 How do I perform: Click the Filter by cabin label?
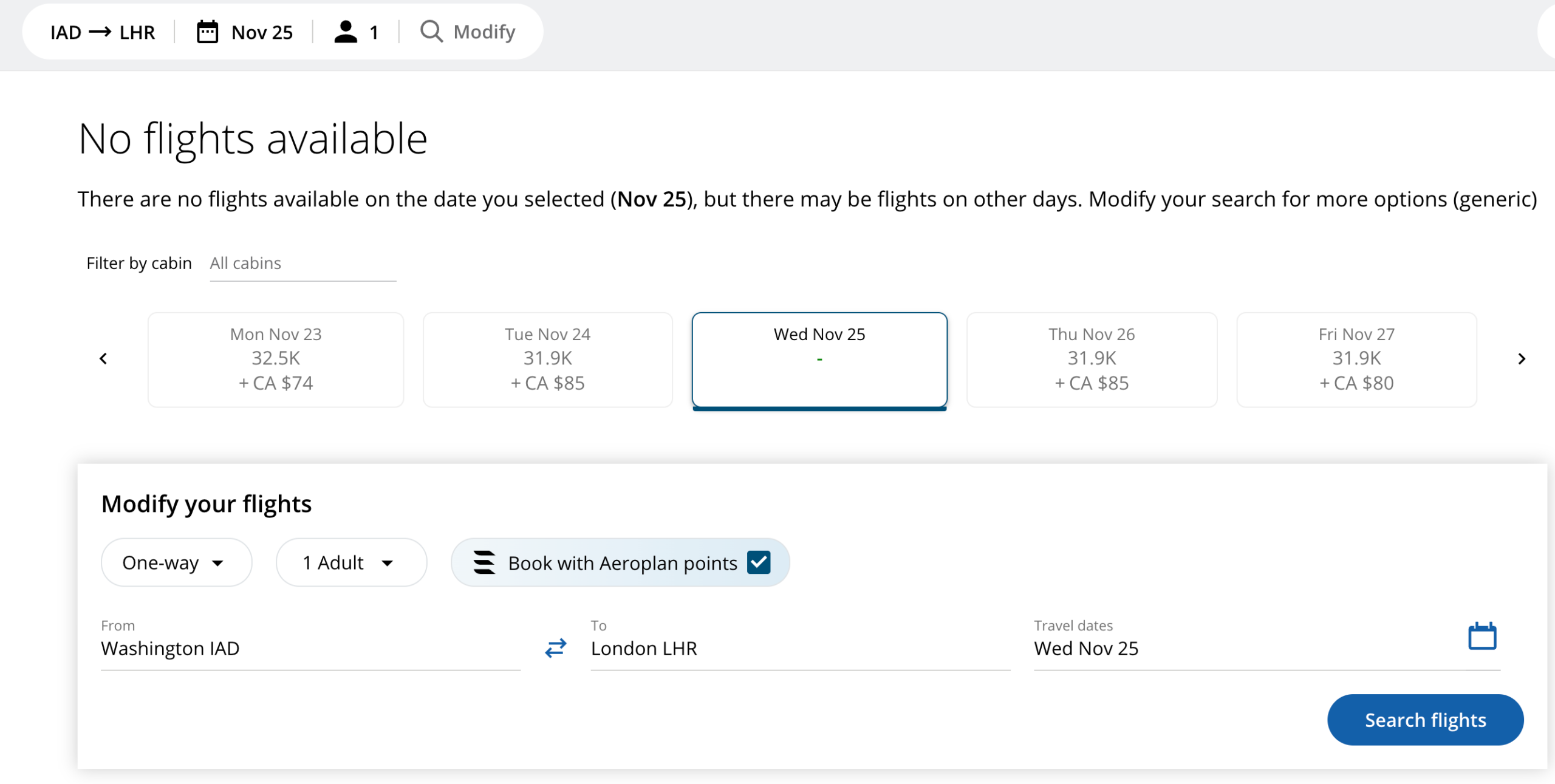tap(139, 263)
